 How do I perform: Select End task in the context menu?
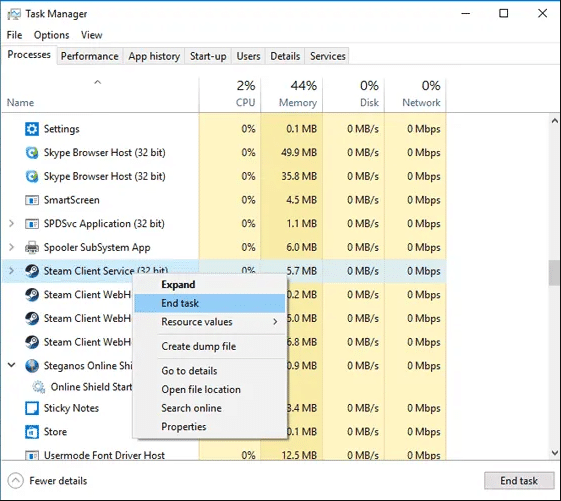pyautogui.click(x=210, y=303)
